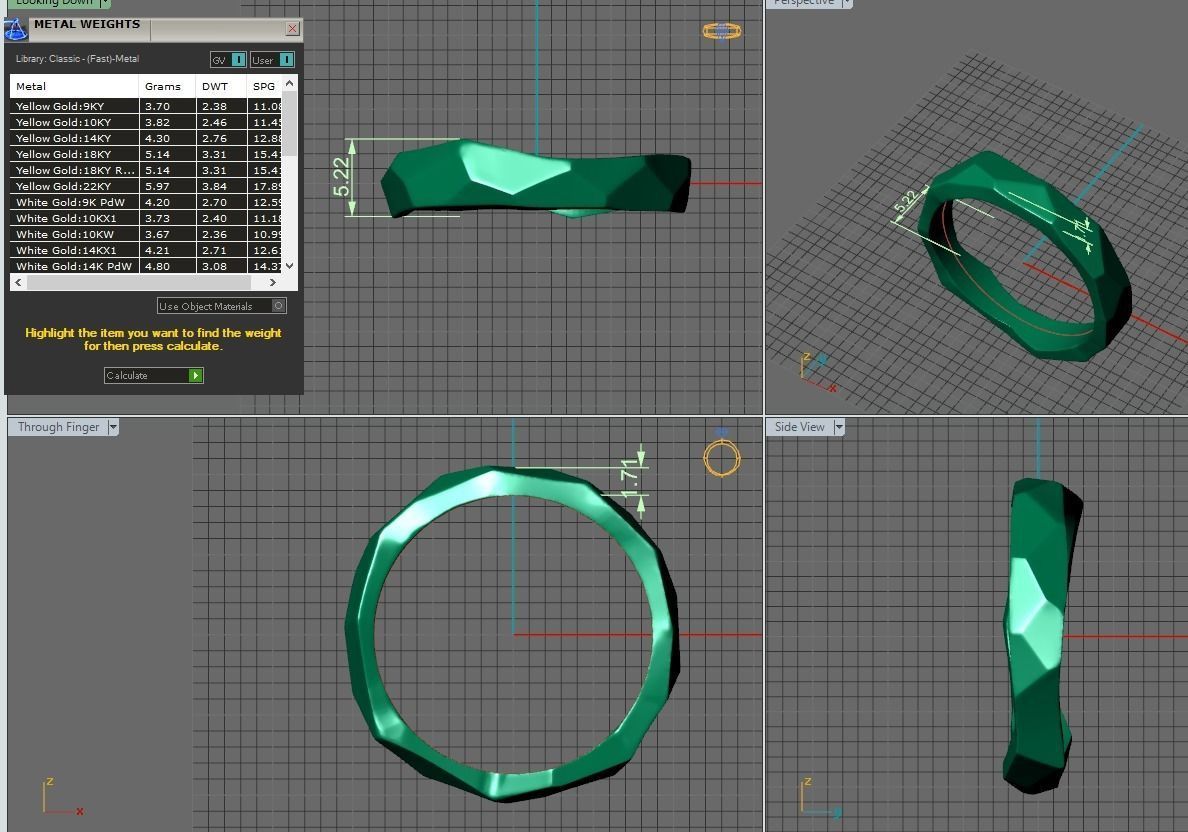
Task: Open the Through Finger viewport dropdown arrow
Action: tap(113, 427)
